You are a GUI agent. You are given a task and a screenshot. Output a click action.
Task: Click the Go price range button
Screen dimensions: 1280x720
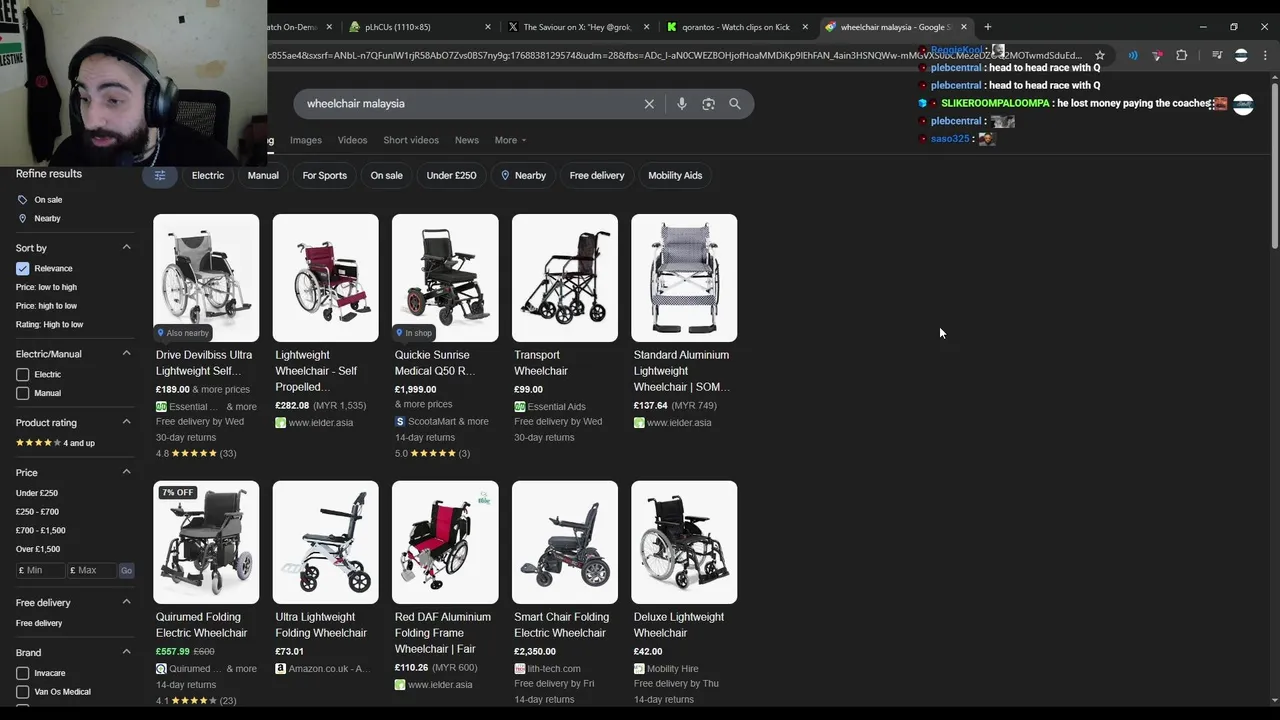tap(126, 570)
